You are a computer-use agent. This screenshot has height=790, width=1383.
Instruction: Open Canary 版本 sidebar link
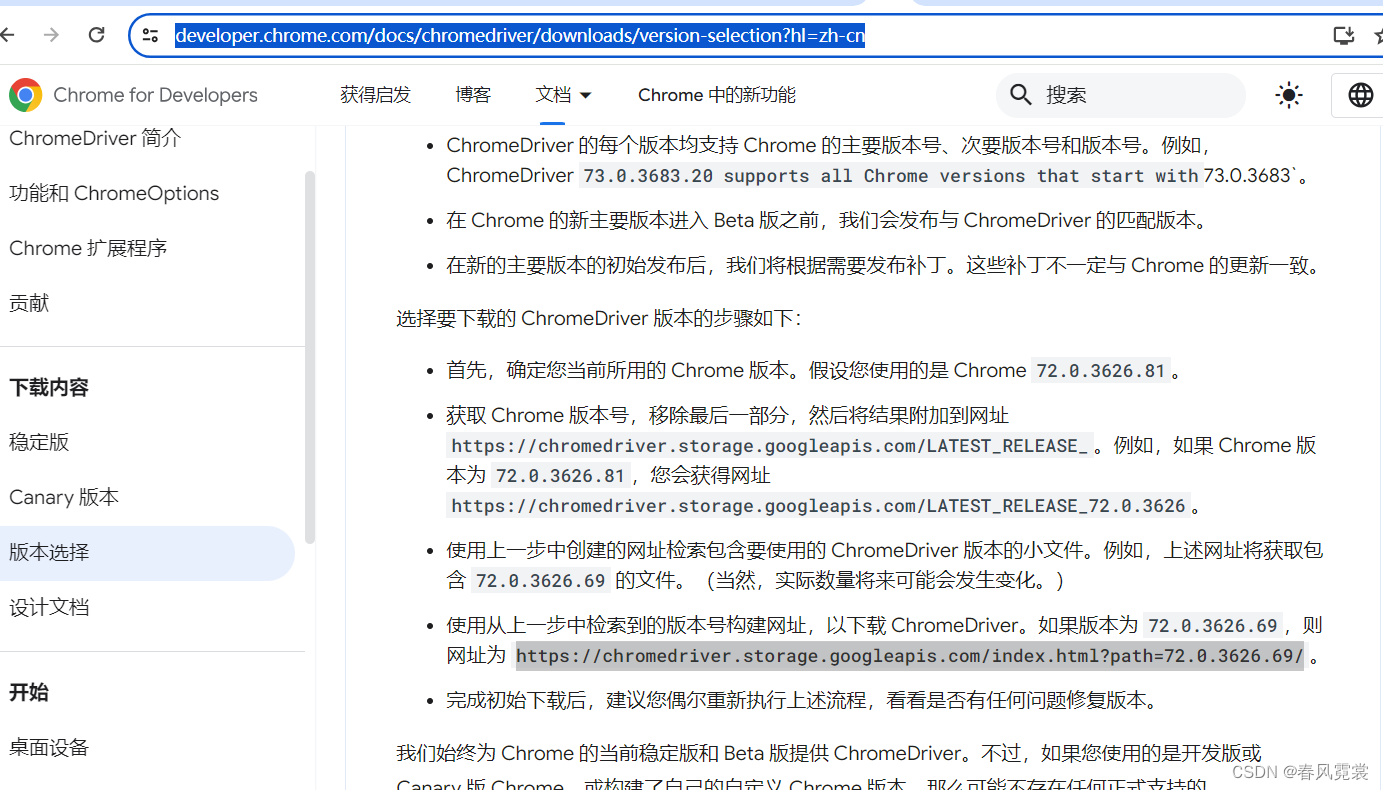[x=64, y=497]
